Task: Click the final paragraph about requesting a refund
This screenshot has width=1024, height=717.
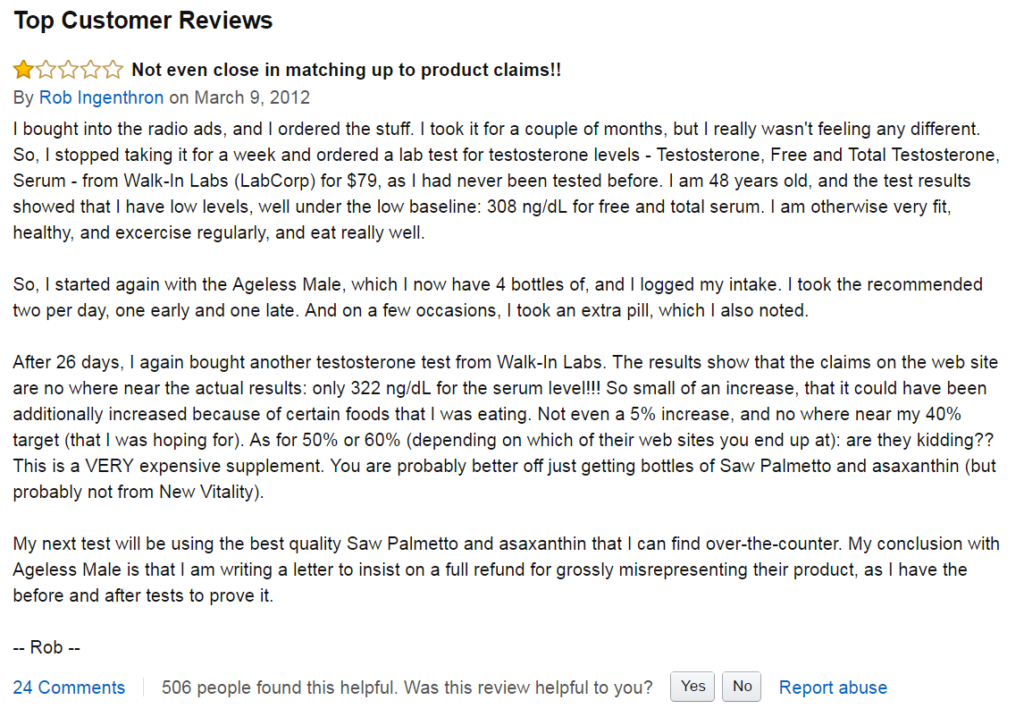Action: 500,568
